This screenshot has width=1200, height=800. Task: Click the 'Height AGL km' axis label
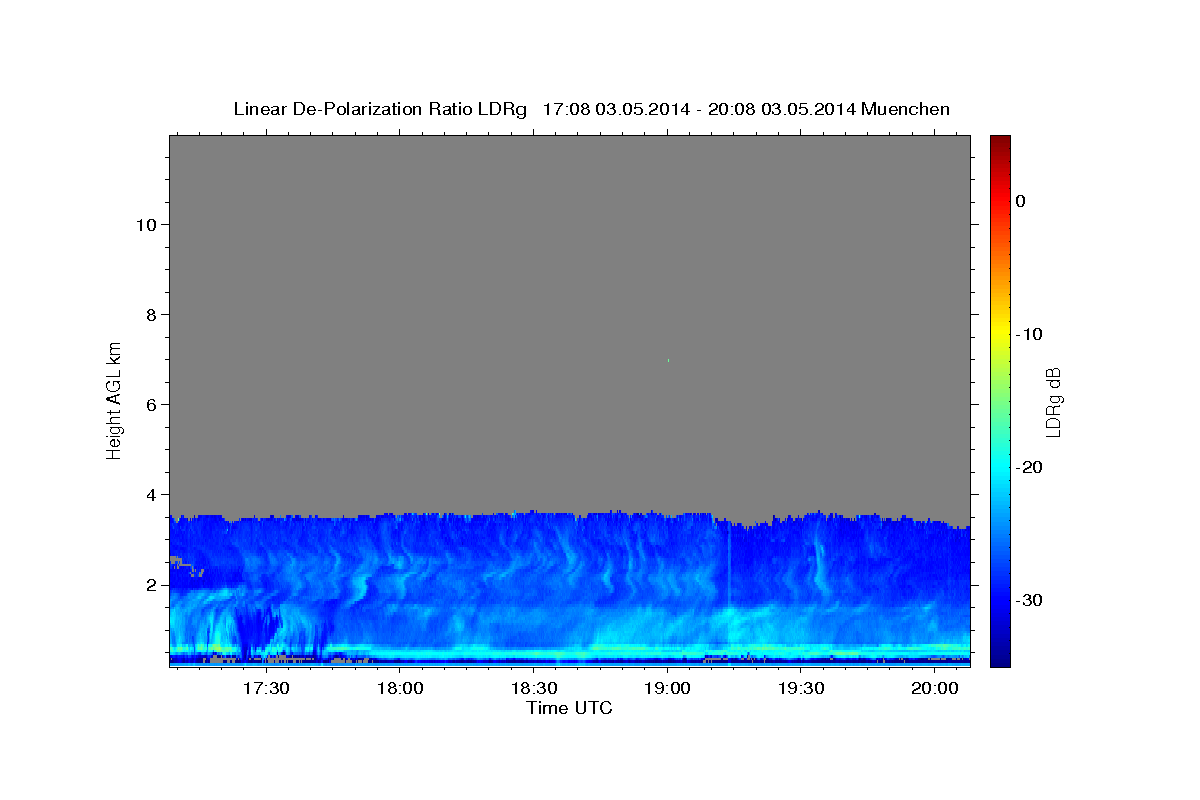tap(115, 399)
